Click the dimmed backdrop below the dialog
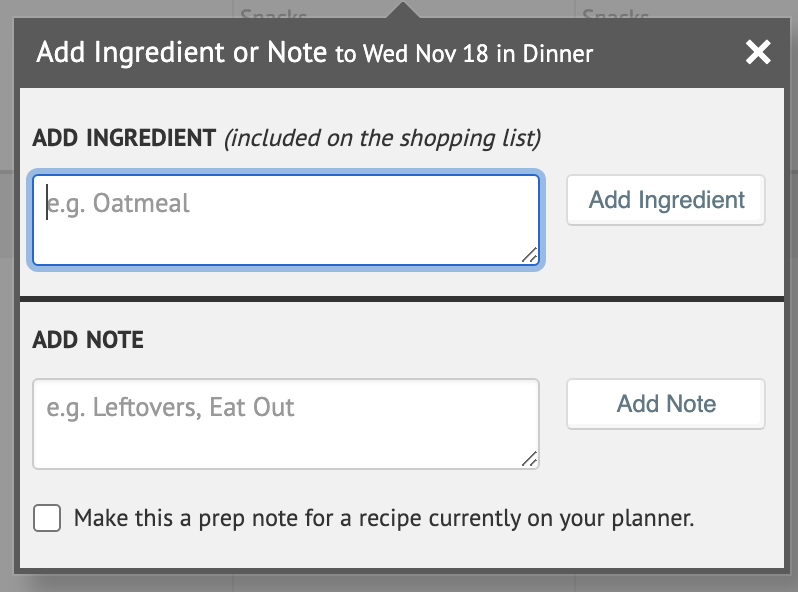Screen dimensions: 798x592 point(400,582)
